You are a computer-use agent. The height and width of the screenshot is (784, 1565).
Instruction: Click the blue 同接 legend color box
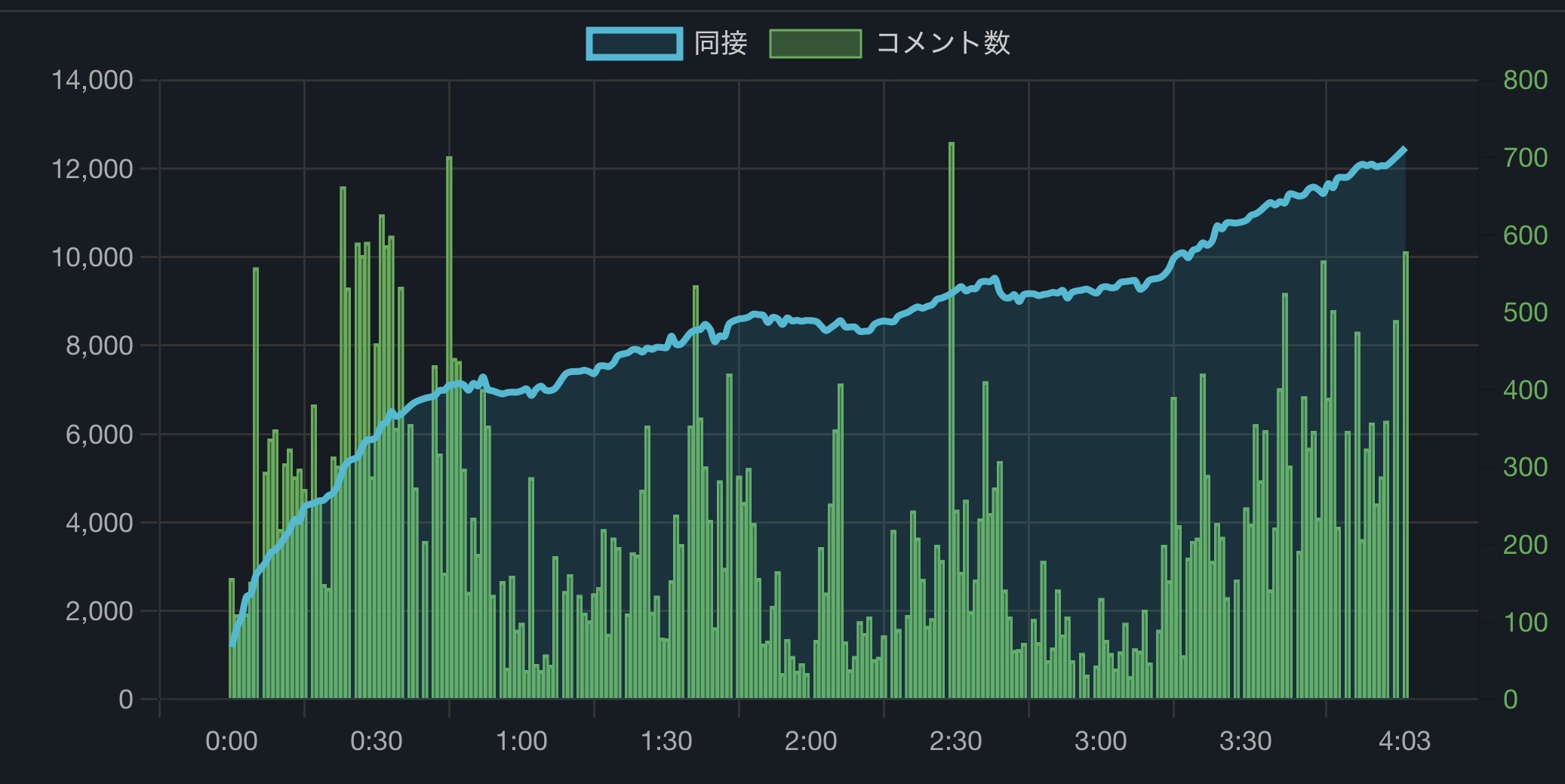pyautogui.click(x=635, y=44)
